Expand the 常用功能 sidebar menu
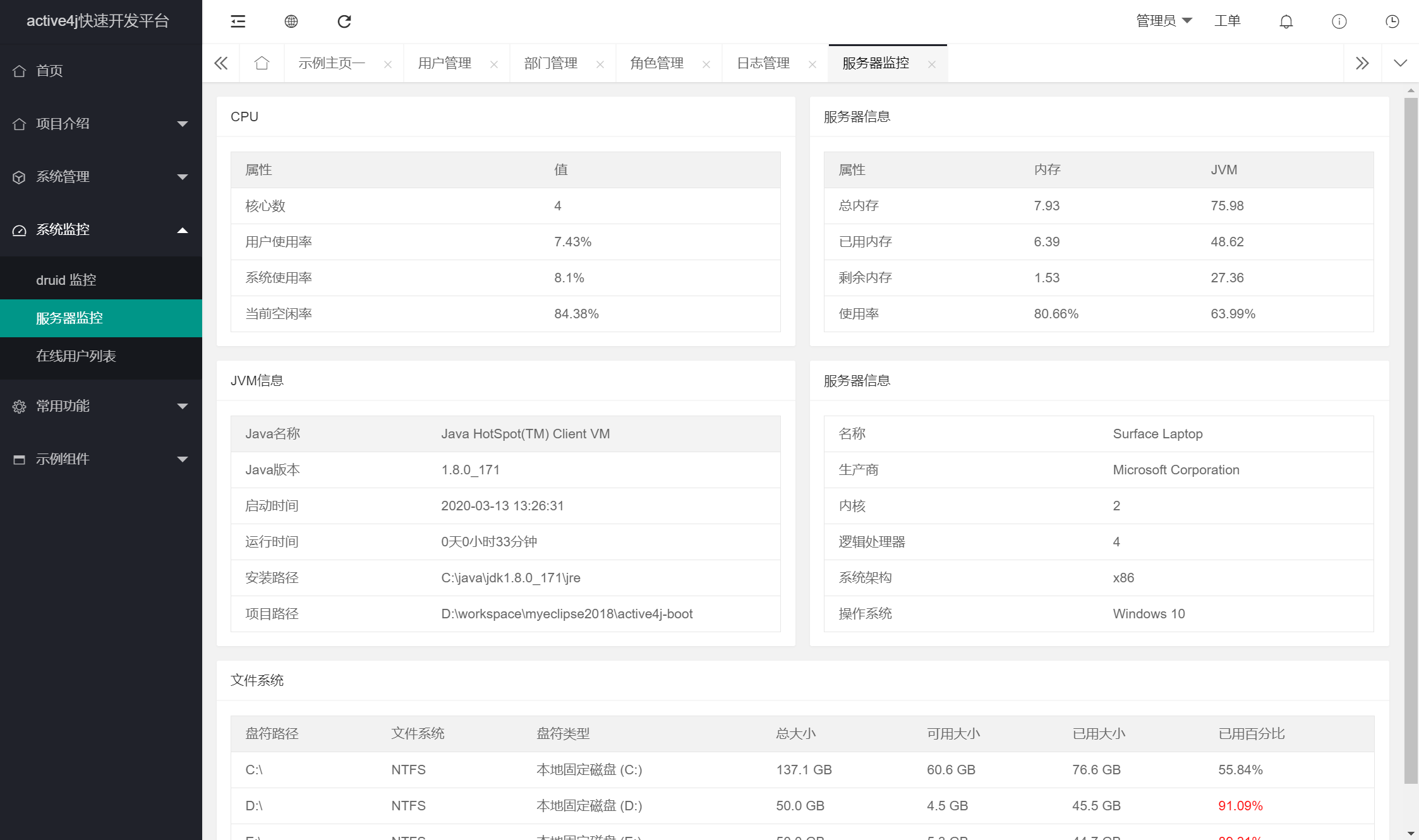This screenshot has height=840, width=1419. coord(101,406)
